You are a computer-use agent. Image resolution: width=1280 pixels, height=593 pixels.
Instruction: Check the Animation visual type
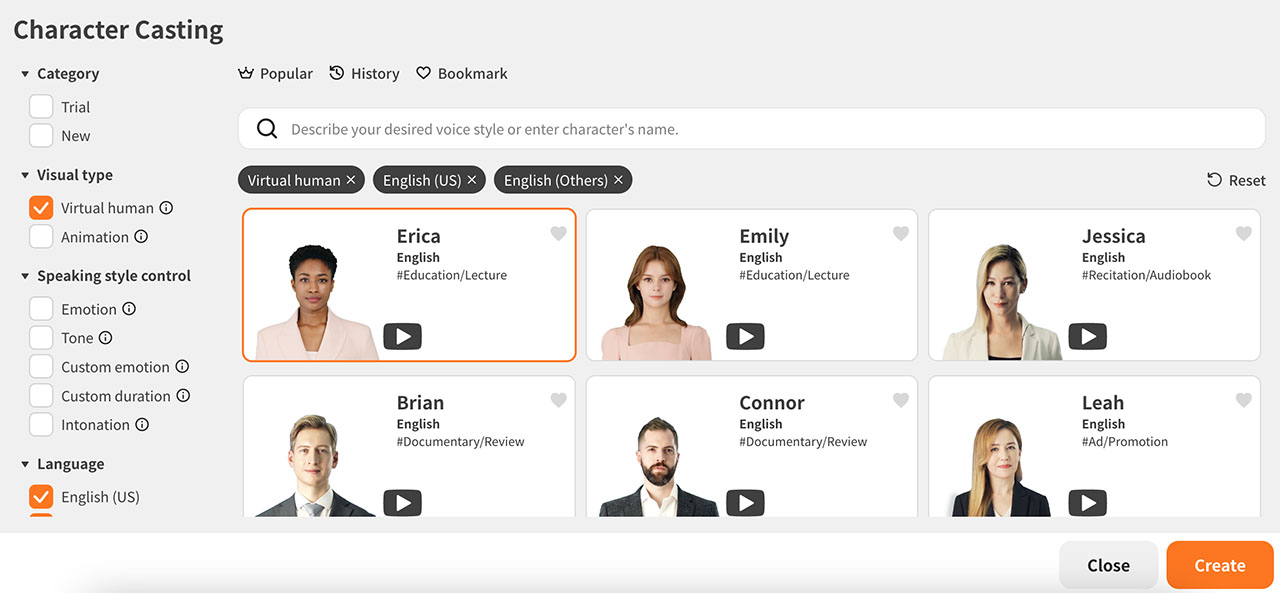(41, 237)
